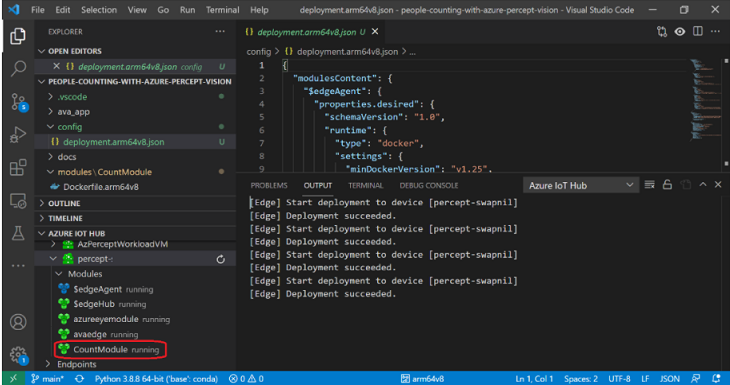Synchronize changes in status bar

coord(80,378)
